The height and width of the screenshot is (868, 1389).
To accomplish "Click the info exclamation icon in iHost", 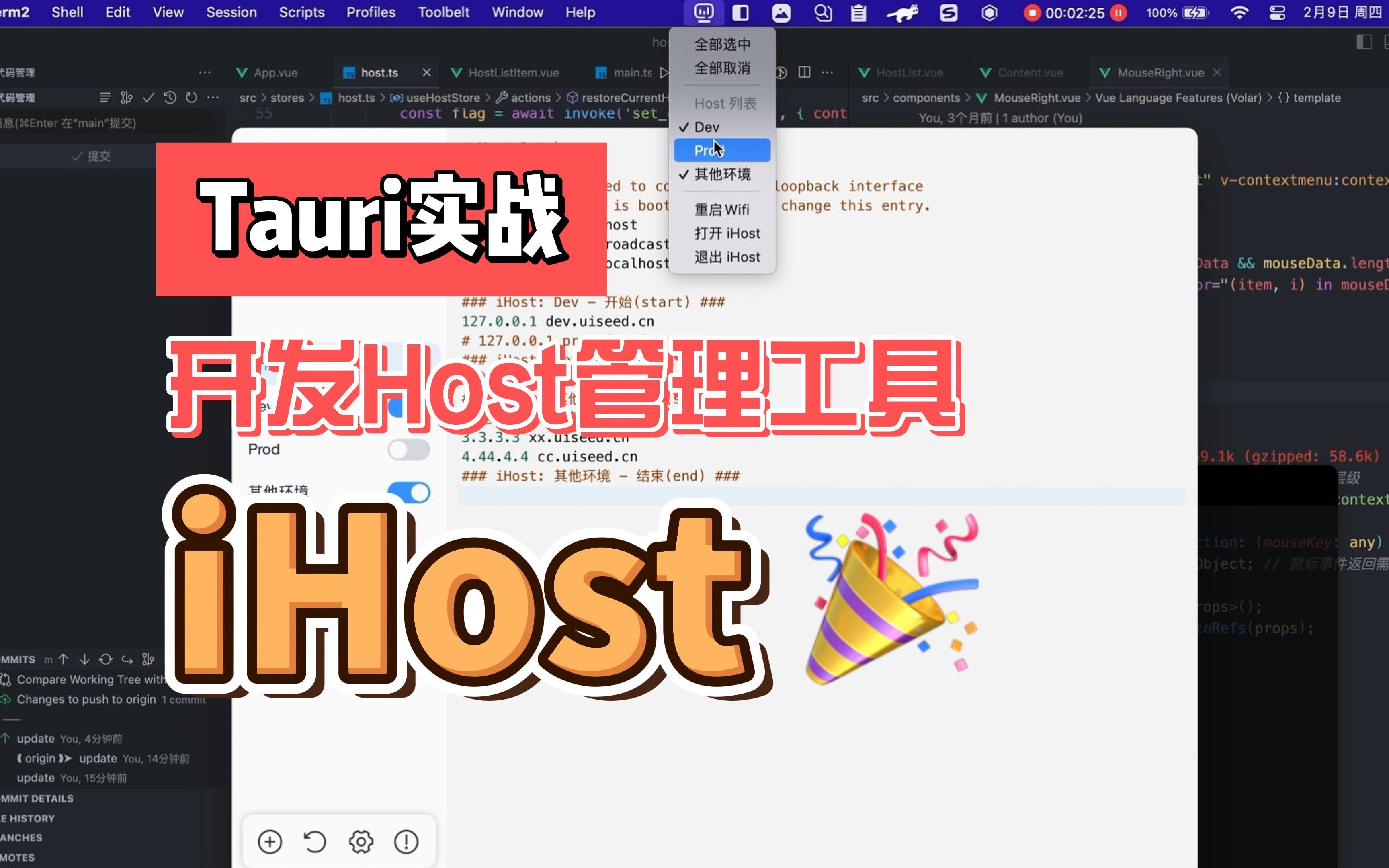I will 406,841.
